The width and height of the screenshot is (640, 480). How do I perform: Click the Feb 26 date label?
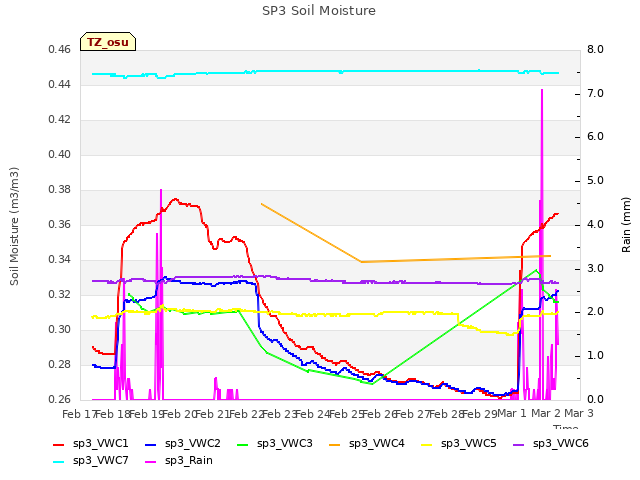[380, 414]
